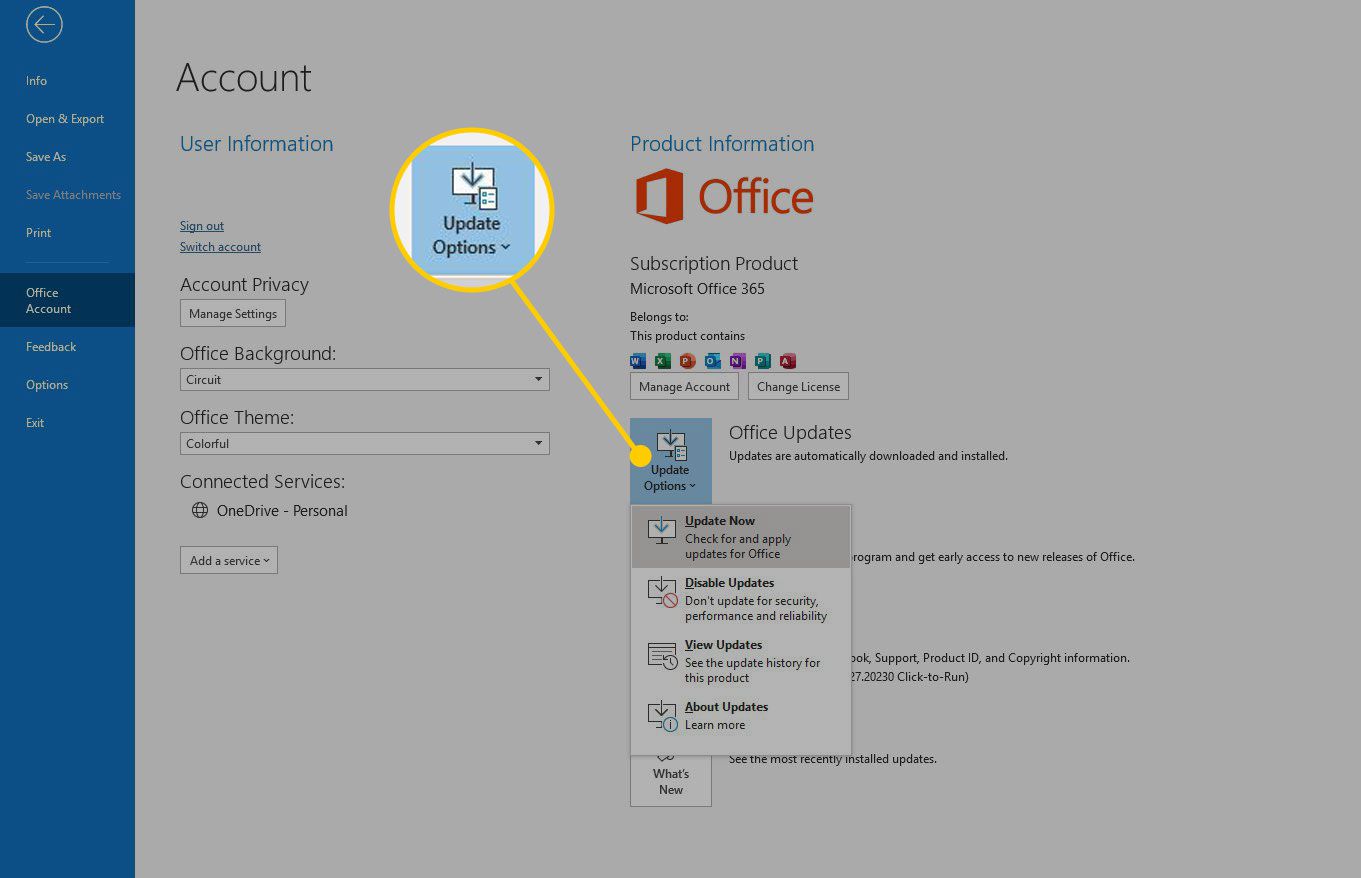
Task: Click the Manage Account button
Action: tap(685, 387)
